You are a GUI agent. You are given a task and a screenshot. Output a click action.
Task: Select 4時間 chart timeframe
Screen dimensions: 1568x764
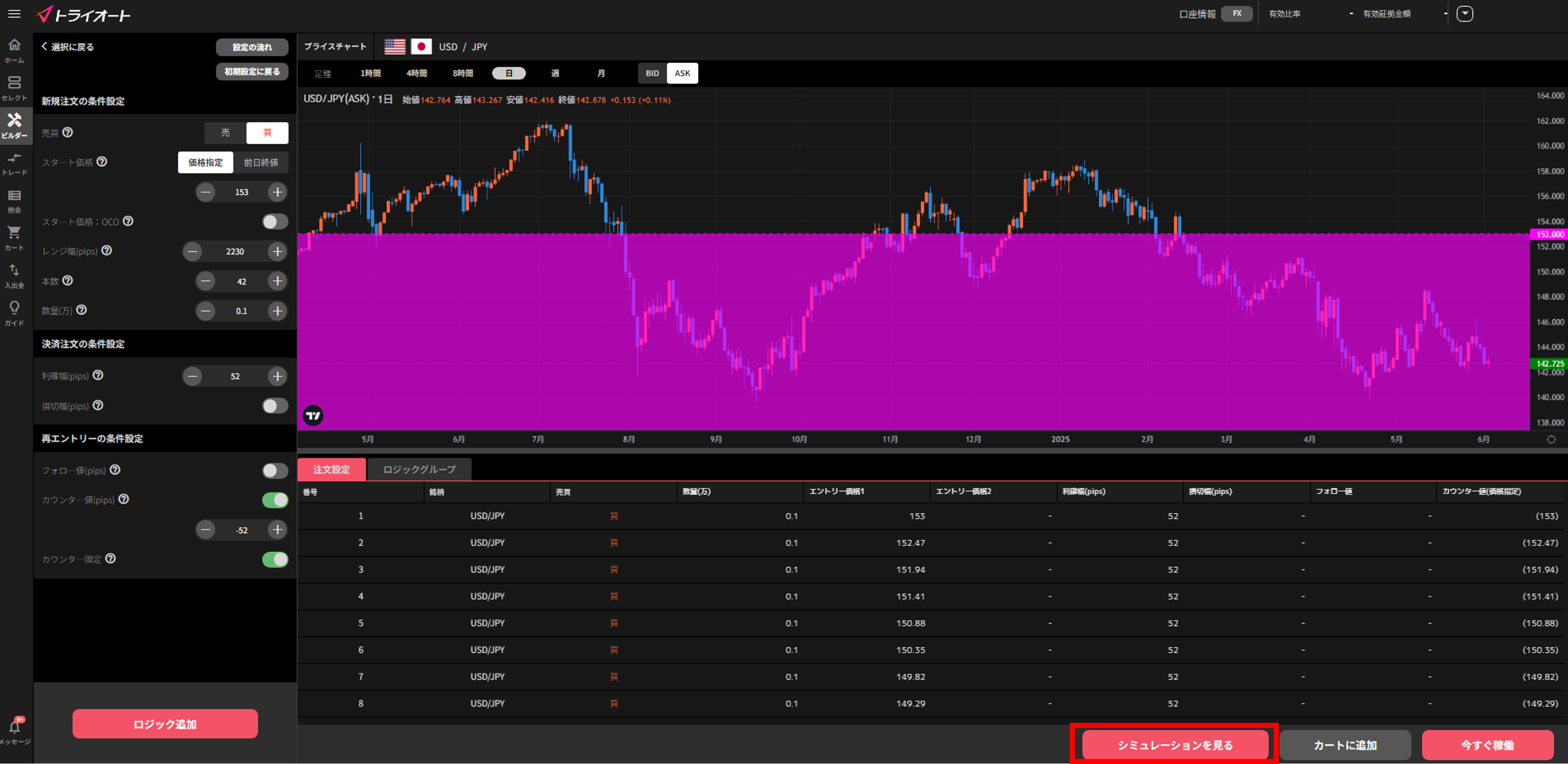[416, 74]
